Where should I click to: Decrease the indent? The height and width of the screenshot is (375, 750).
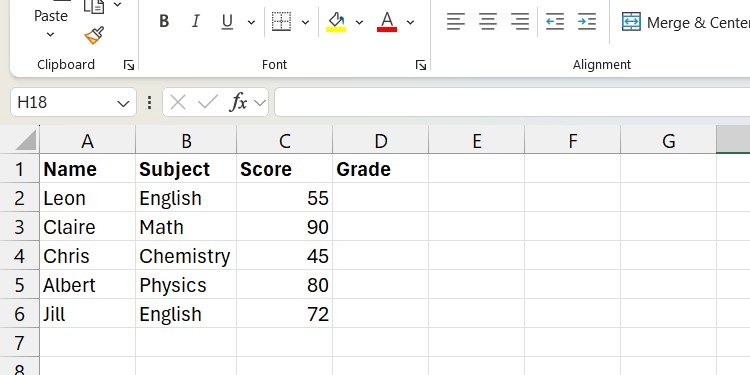pyautogui.click(x=555, y=22)
